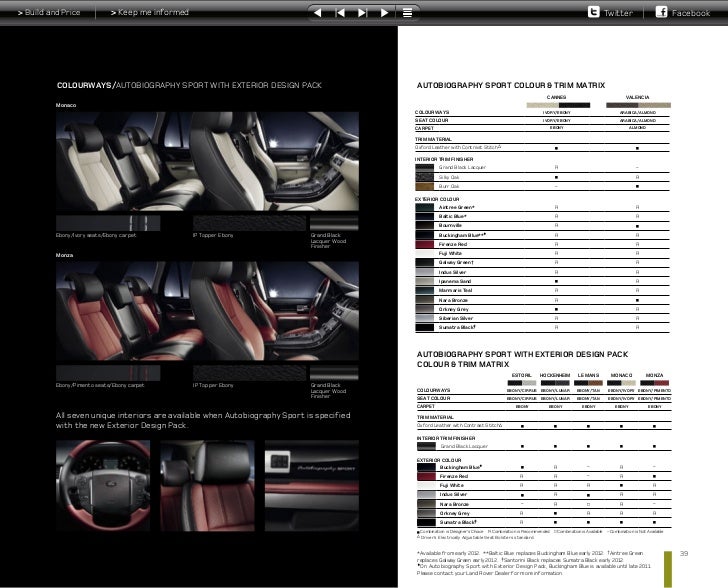728x588 pixels.
Task: Open the Twitter link text
Action: coord(618,13)
